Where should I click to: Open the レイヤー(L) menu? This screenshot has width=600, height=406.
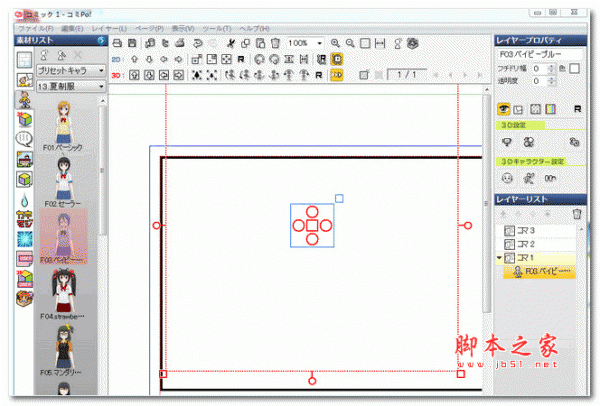pyautogui.click(x=108, y=28)
